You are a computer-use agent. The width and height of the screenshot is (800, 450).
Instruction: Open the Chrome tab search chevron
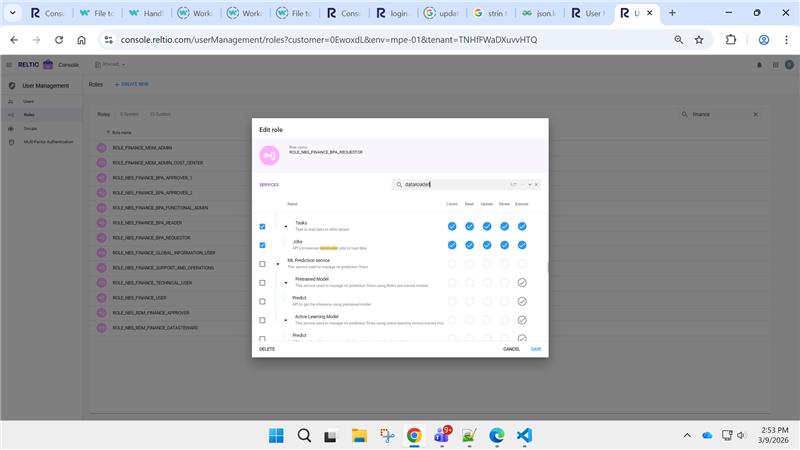tap(13, 13)
